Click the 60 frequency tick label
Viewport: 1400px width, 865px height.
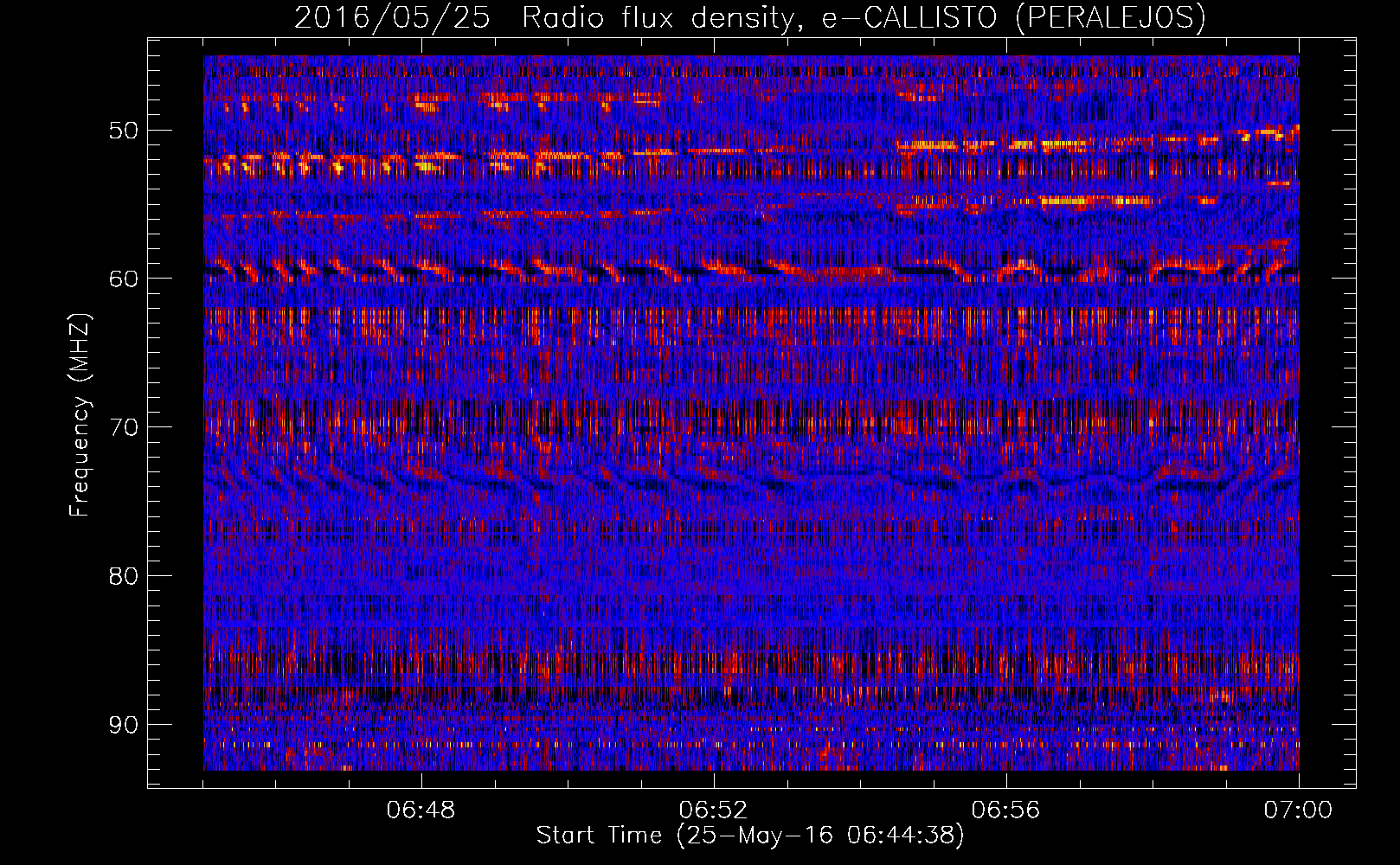coord(123,279)
